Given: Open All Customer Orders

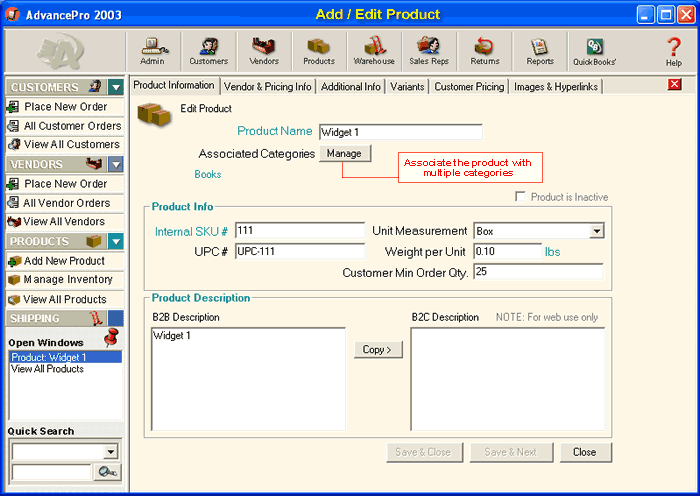Looking at the screenshot, I should pyautogui.click(x=65, y=126).
